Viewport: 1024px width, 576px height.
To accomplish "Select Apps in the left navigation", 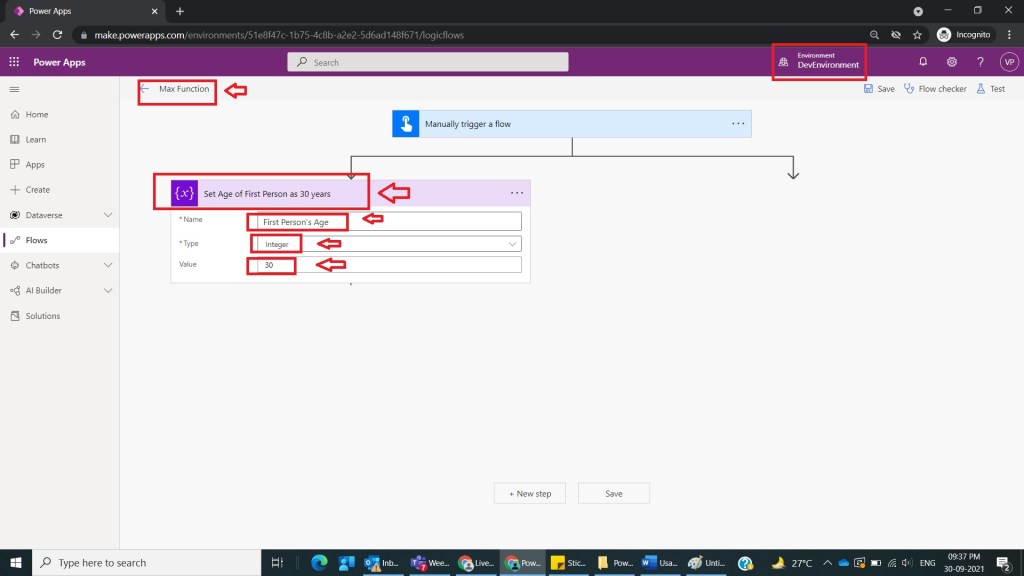I will (35, 165).
